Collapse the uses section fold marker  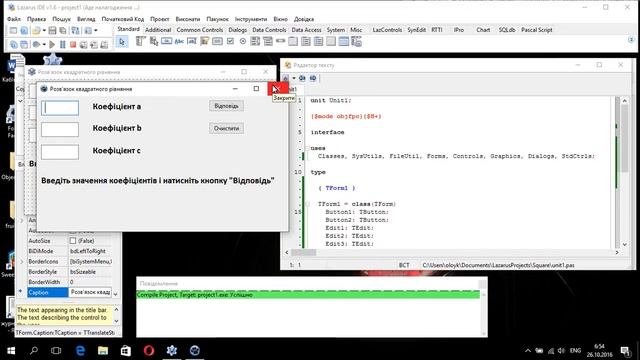tap(307, 149)
